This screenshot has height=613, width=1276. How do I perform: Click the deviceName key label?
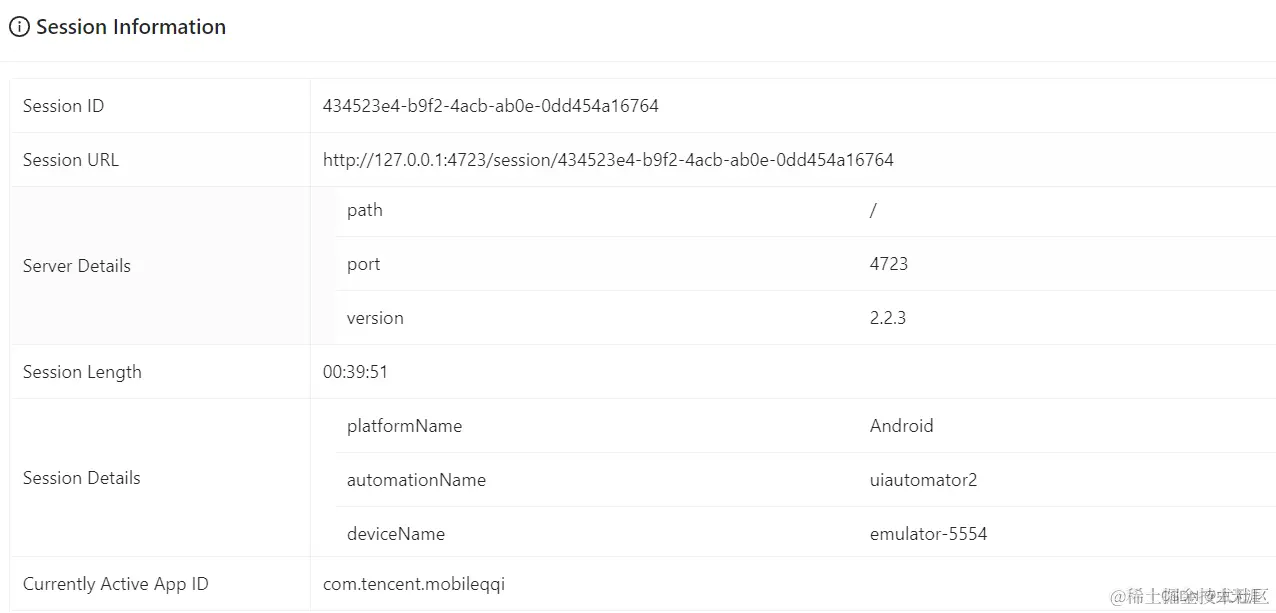pyautogui.click(x=396, y=534)
